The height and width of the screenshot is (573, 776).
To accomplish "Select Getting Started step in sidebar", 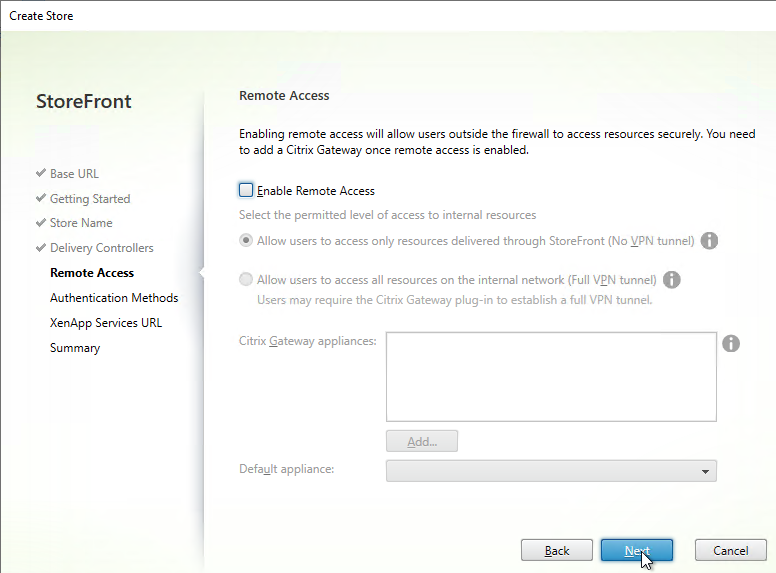I will [90, 199].
